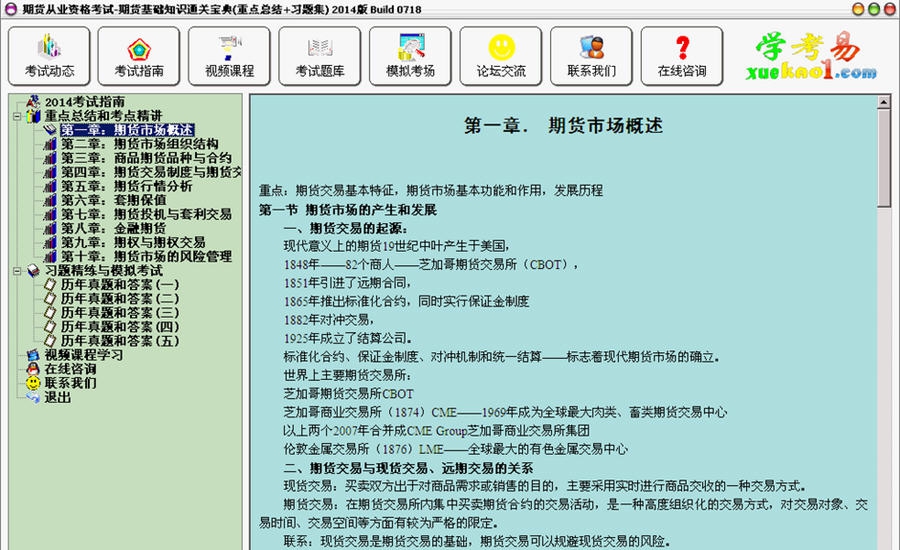Open 联系我们 tree item
900x550 pixels.
tap(71, 383)
